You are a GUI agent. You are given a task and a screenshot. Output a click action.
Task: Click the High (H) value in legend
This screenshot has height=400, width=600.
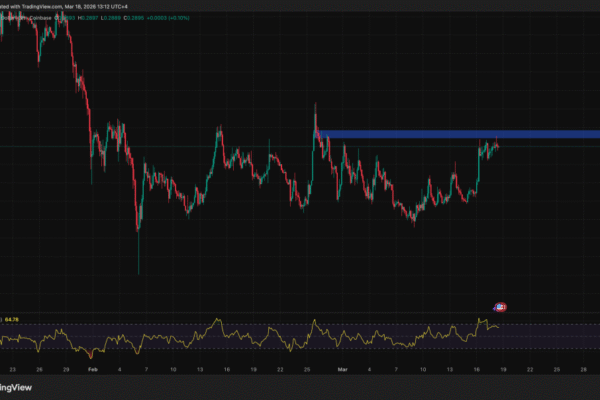coord(93,16)
